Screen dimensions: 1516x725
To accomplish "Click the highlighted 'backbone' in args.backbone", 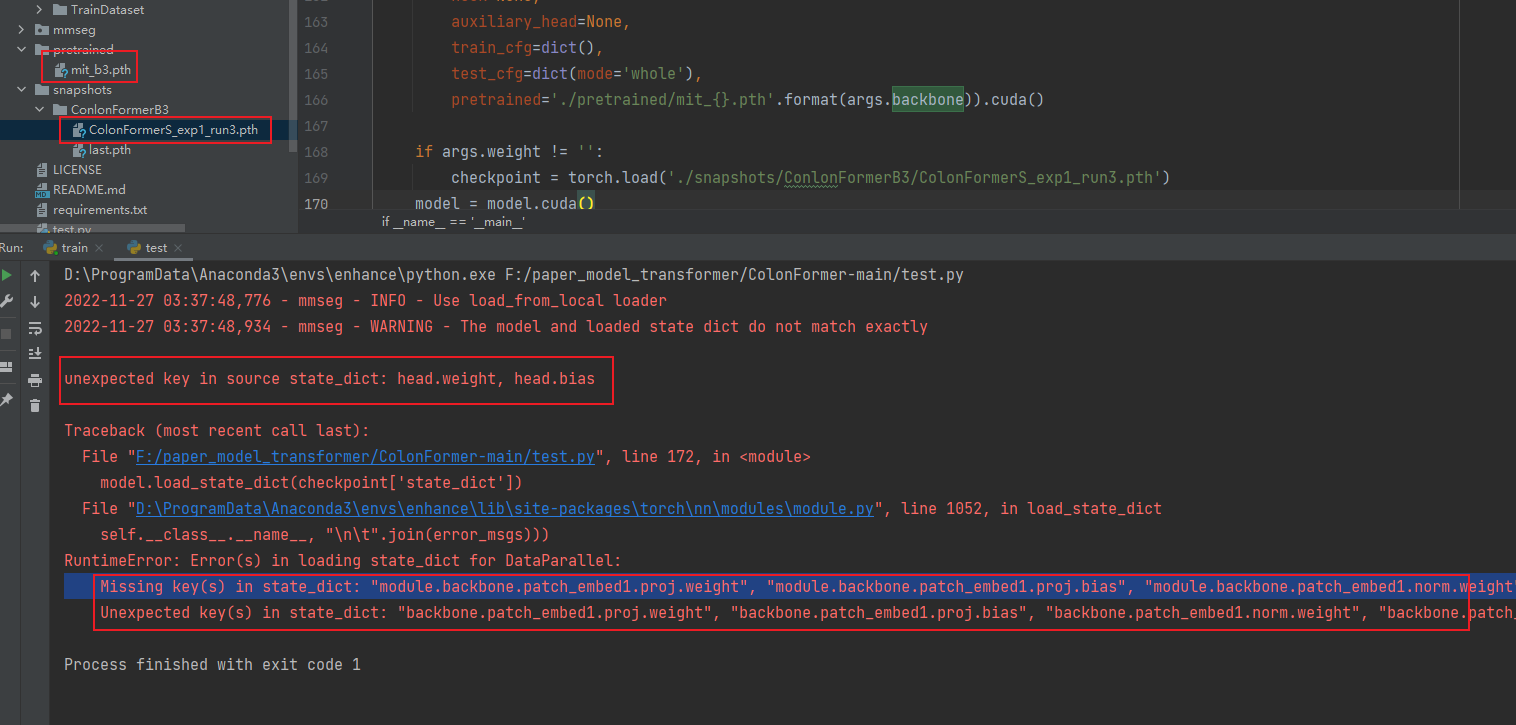I will point(927,100).
